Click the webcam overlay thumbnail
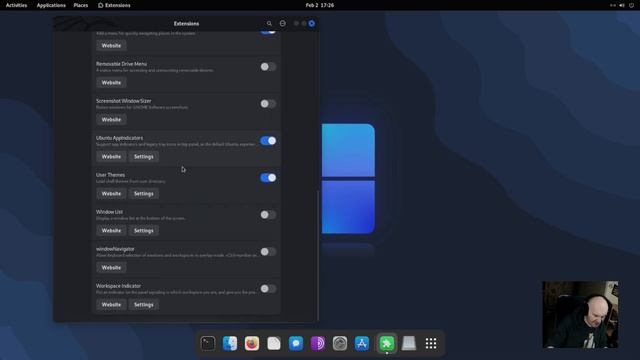 pyautogui.click(x=580, y=314)
